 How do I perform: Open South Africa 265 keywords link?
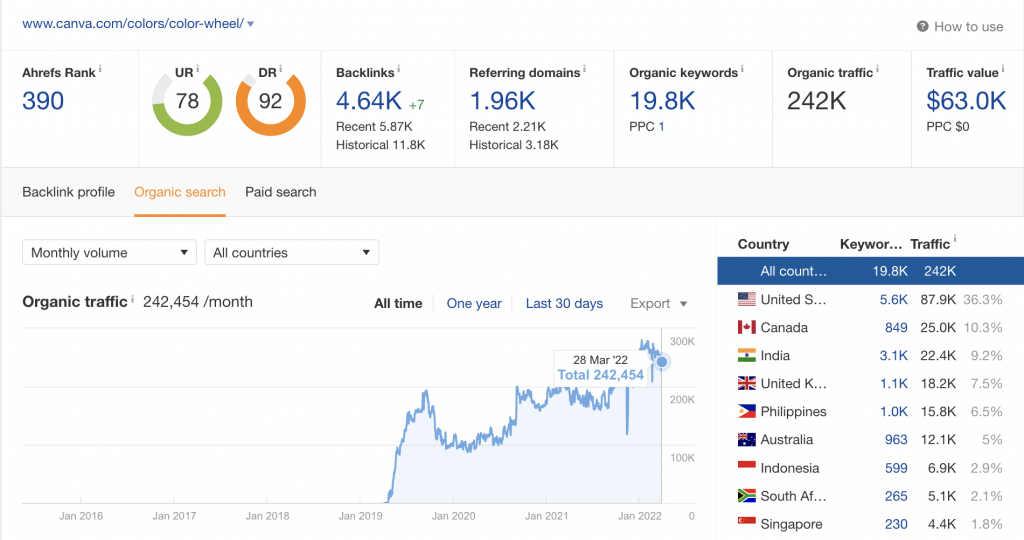896,496
